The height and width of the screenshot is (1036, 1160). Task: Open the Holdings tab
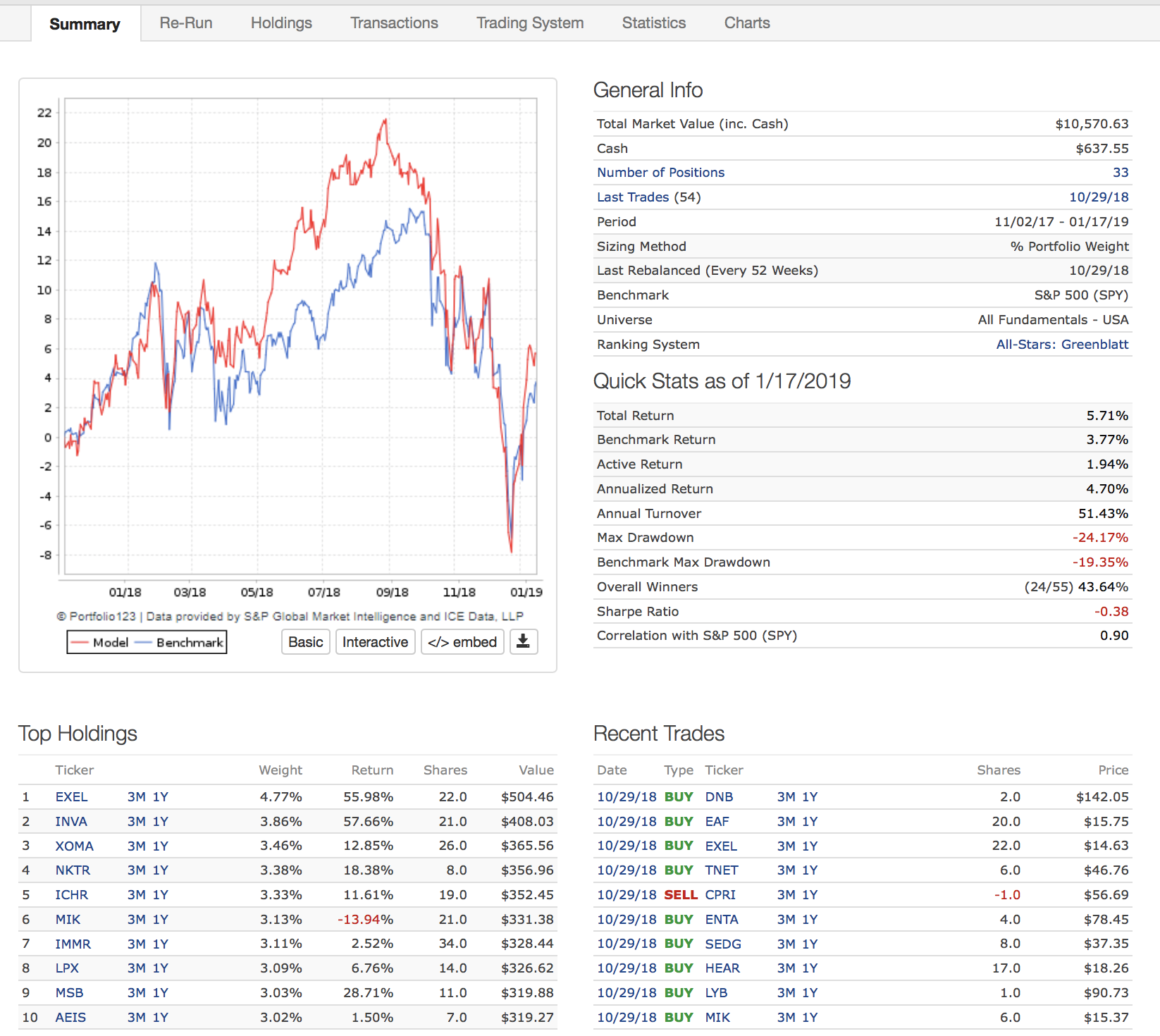(x=281, y=23)
